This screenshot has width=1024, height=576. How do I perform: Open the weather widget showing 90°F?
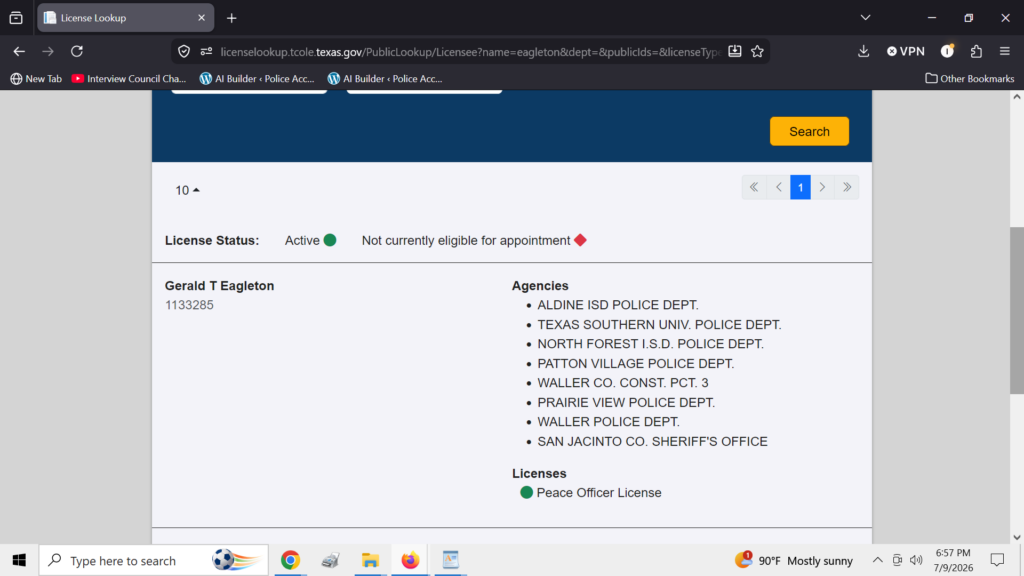pos(793,560)
